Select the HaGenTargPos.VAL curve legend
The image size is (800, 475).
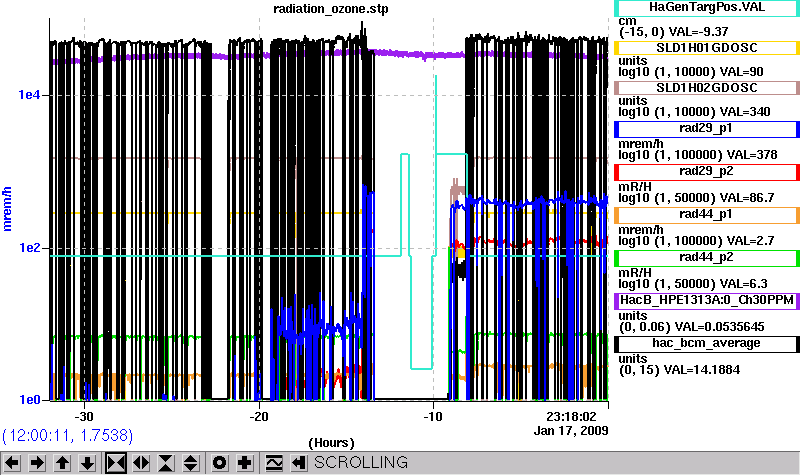coord(707,8)
